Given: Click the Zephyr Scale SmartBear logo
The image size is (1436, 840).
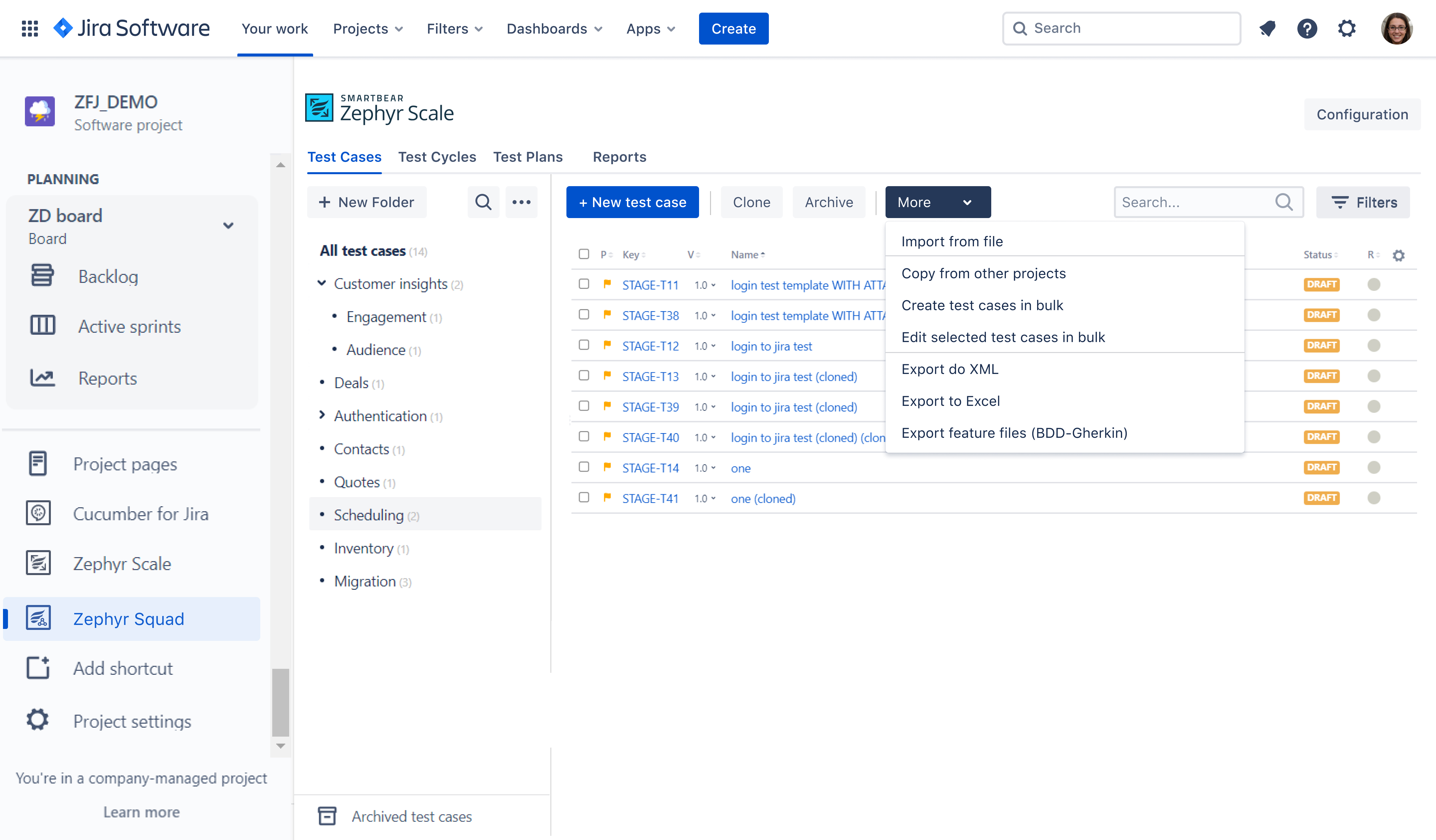Looking at the screenshot, I should coord(379,108).
